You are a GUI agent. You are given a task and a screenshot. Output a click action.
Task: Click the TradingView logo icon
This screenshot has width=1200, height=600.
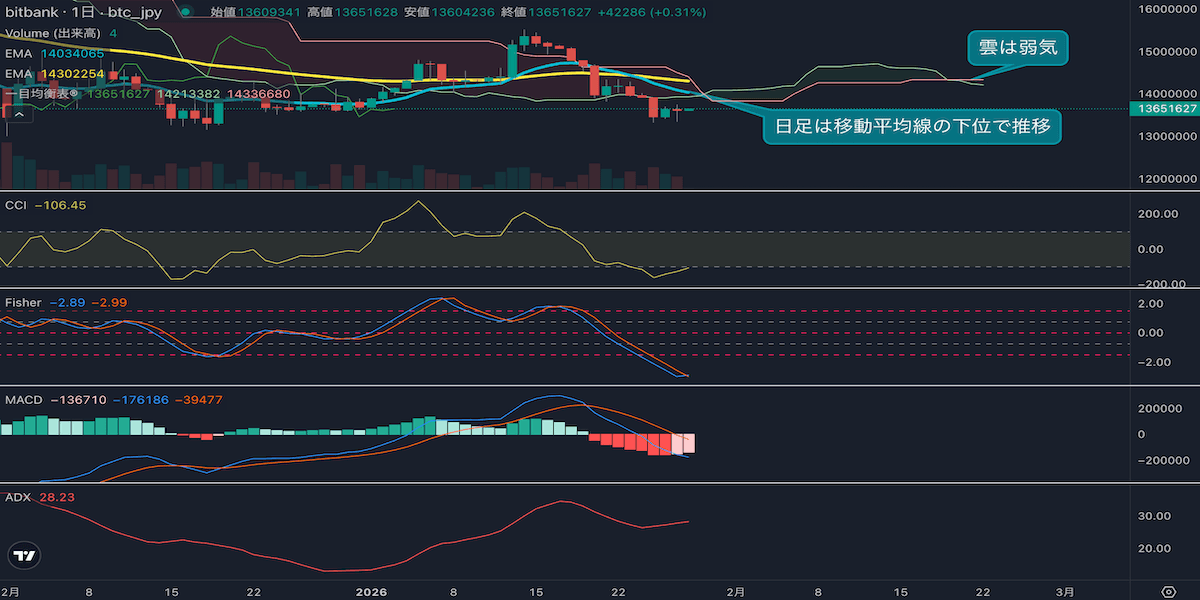25,556
